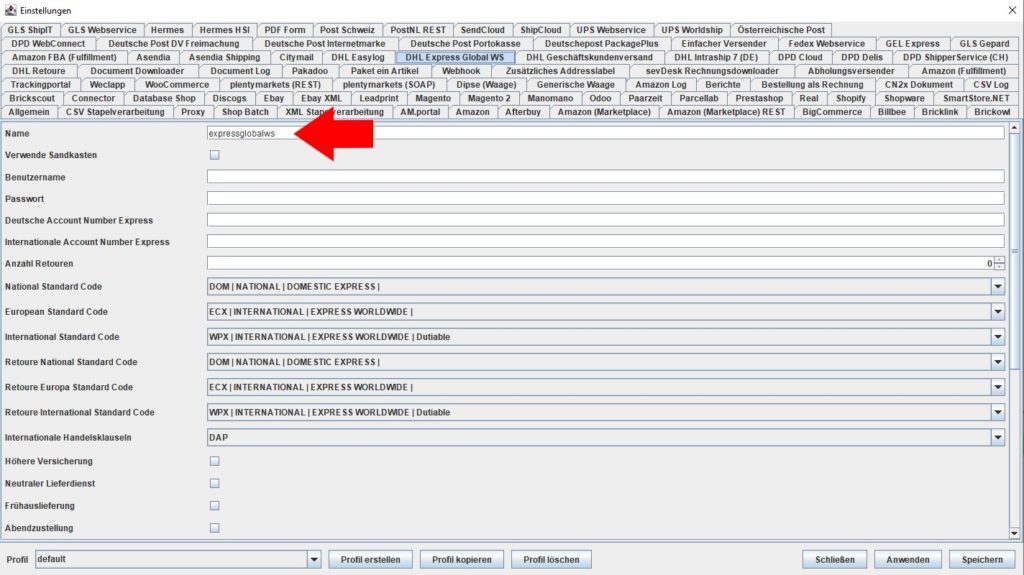Select the GLS Gepard tab
1024x575 pixels.
[984, 44]
